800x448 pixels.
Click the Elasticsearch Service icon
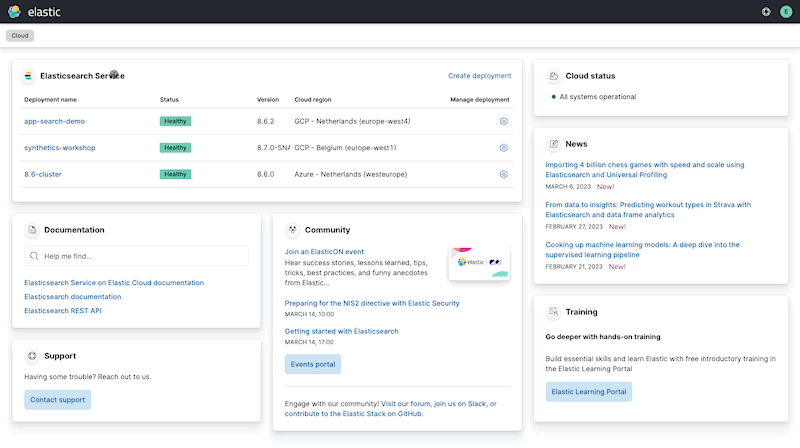click(29, 76)
